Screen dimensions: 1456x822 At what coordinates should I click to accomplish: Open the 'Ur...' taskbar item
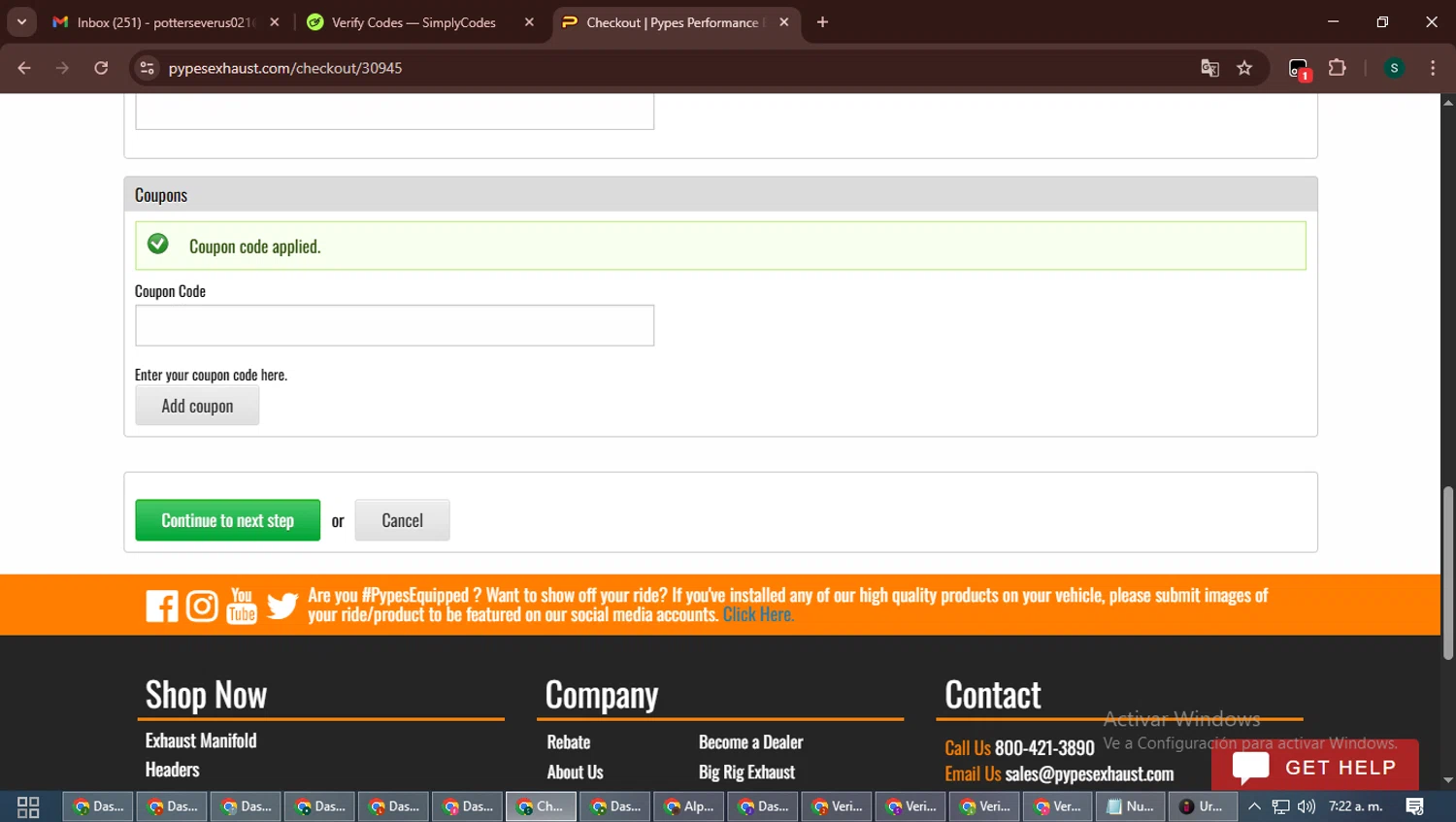click(1202, 806)
